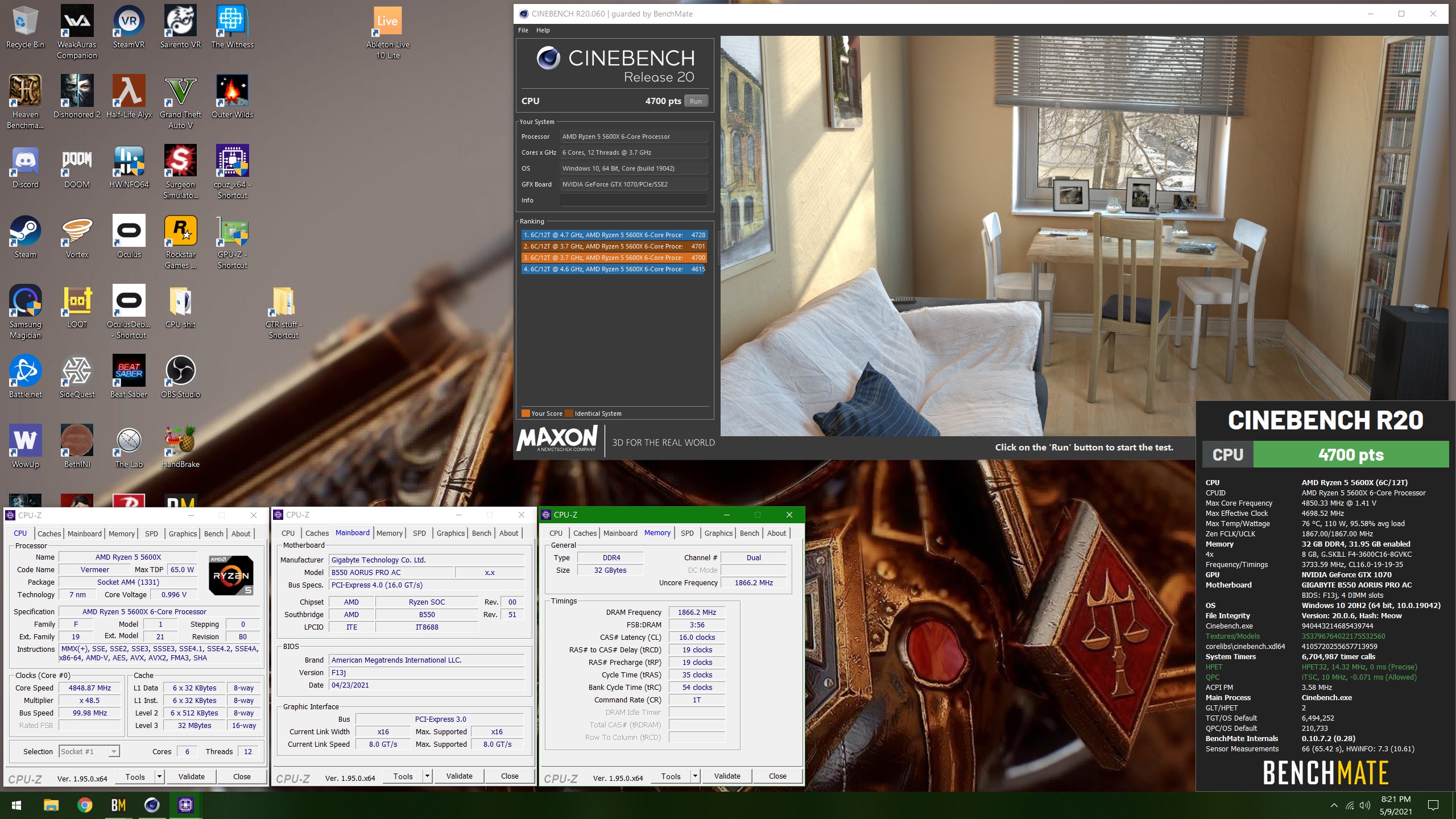Screen dimensions: 1456x819
Task: Select The Witness desktop icon
Action: coord(232,27)
